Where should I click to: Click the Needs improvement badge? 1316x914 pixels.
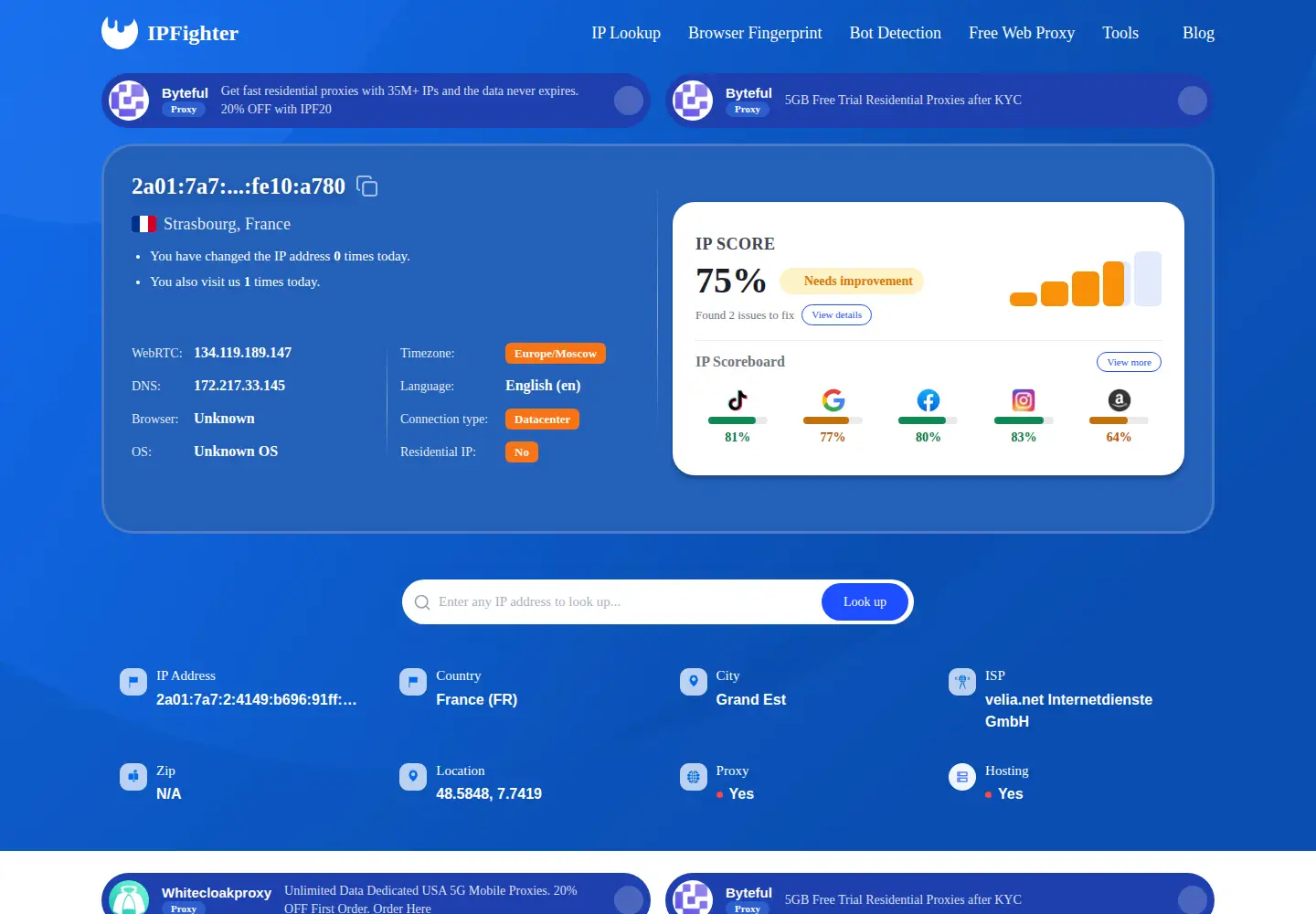pyautogui.click(x=852, y=282)
